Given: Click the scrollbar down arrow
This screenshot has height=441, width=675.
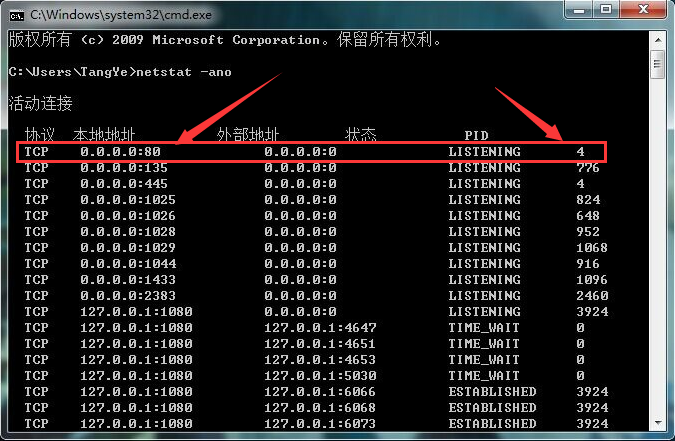Looking at the screenshot, I should click(658, 423).
